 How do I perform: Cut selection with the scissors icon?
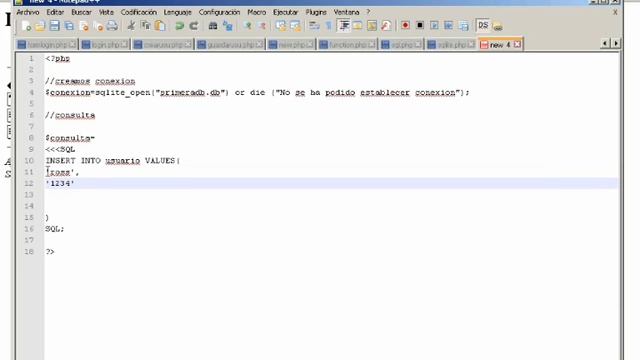[131, 26]
